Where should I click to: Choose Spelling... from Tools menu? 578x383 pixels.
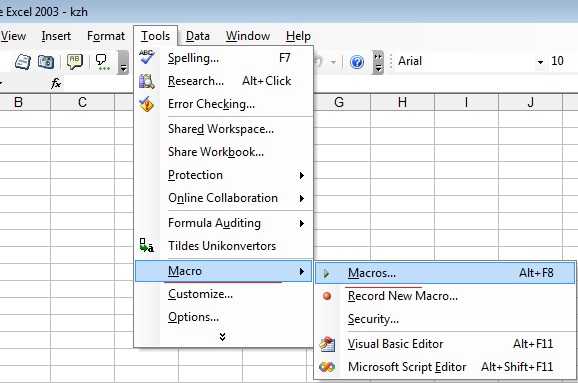(224, 58)
